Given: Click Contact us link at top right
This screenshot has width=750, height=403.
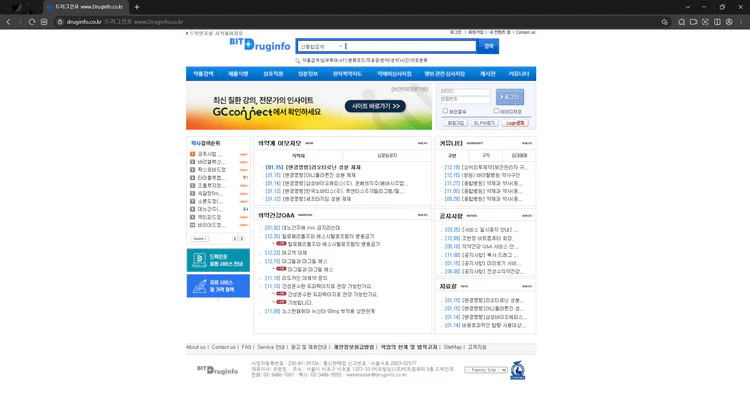Looking at the screenshot, I should click(525, 33).
